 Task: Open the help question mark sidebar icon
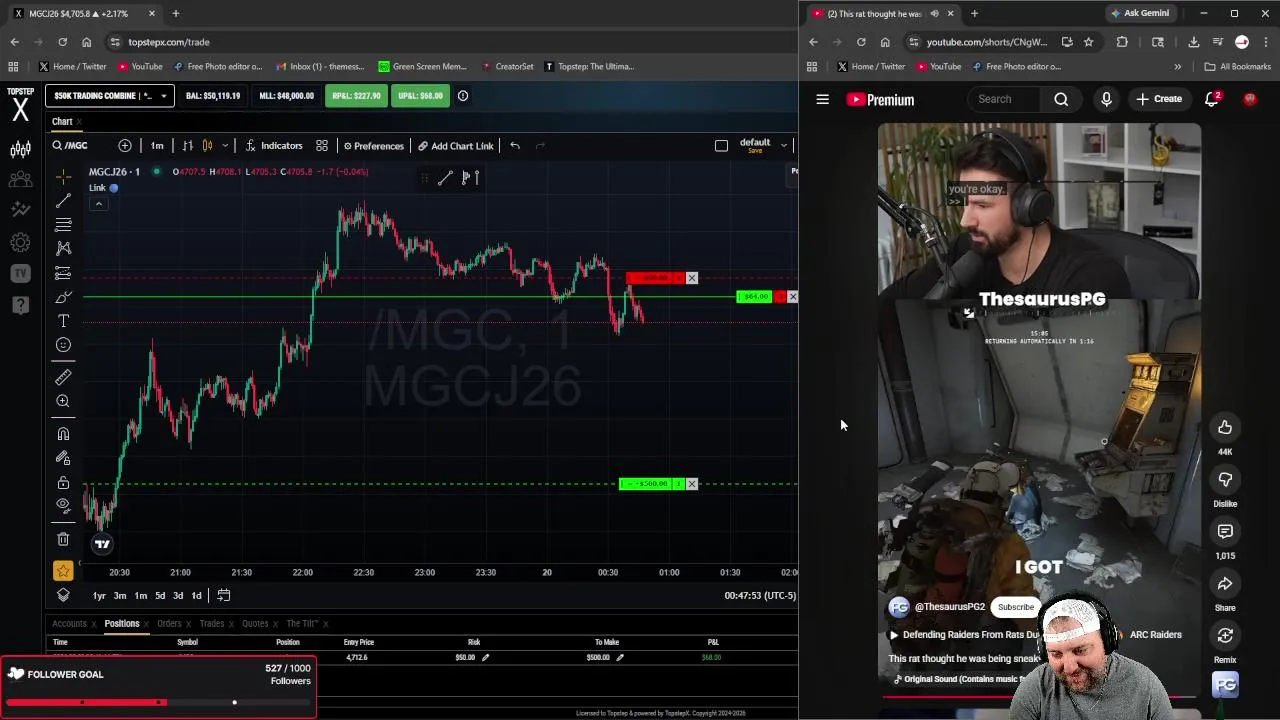click(20, 305)
